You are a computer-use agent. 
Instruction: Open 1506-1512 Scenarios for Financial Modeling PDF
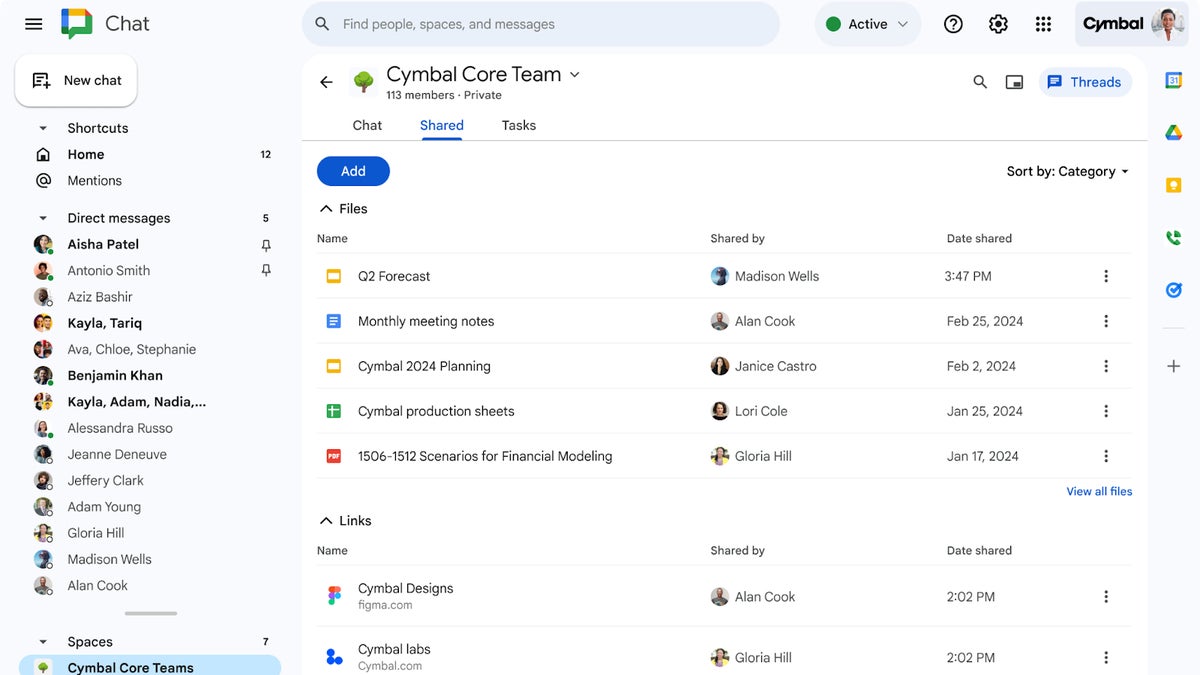click(485, 456)
